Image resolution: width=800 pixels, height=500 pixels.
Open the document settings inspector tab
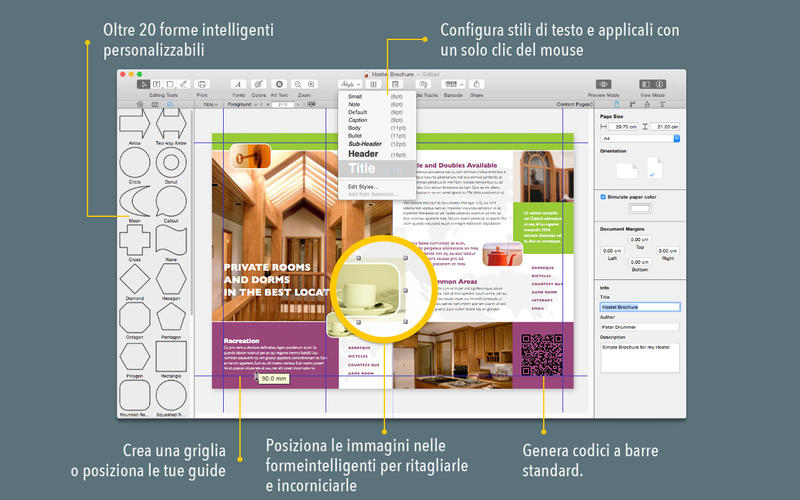(x=616, y=104)
